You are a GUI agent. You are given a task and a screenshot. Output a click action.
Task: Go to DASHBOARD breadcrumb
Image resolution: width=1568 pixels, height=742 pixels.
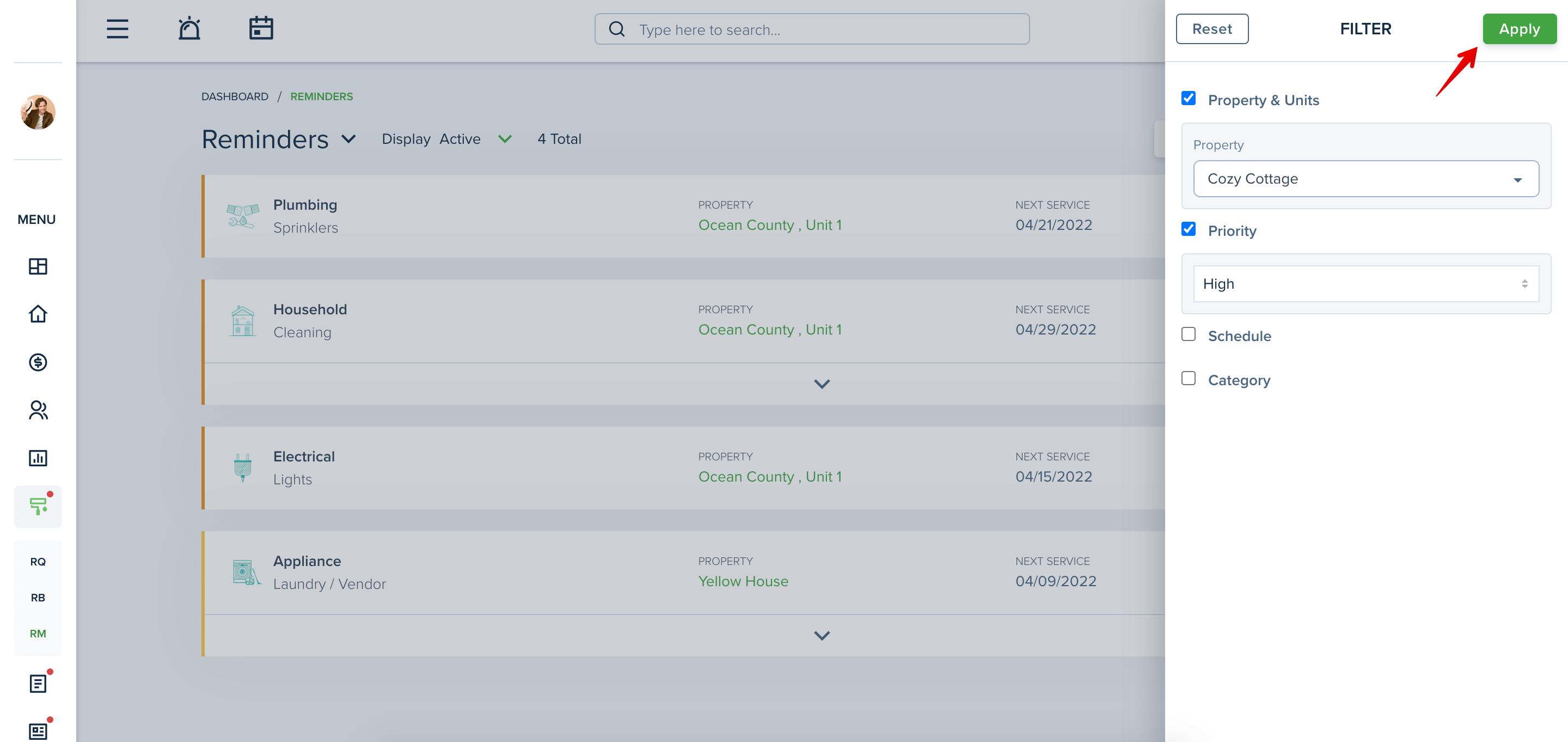(x=234, y=96)
